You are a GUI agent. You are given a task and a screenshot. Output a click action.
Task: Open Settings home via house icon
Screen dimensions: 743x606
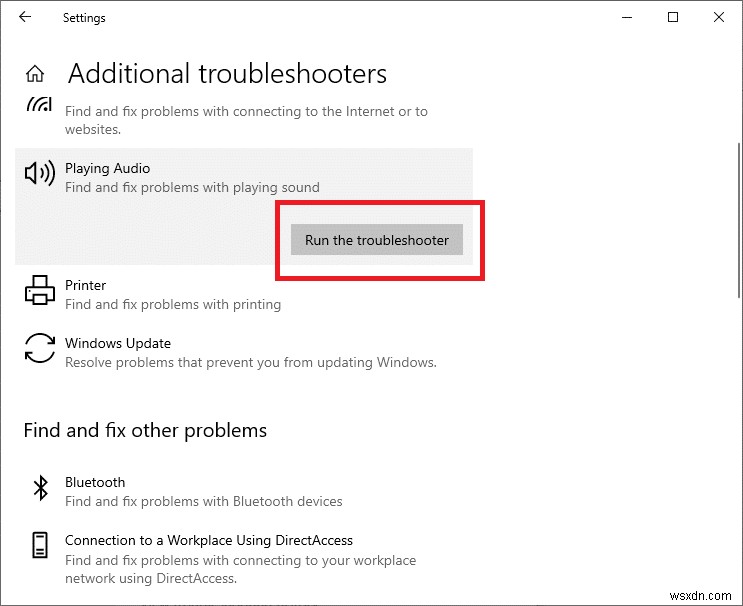tap(35, 73)
